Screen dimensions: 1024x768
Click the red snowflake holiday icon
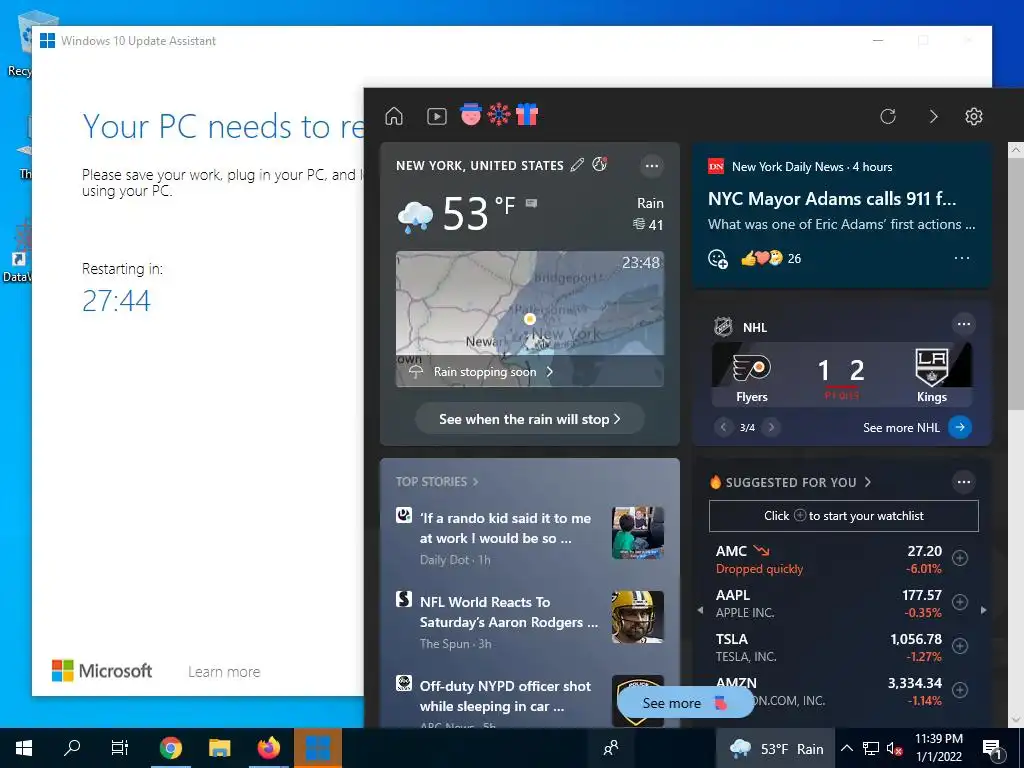coord(499,115)
